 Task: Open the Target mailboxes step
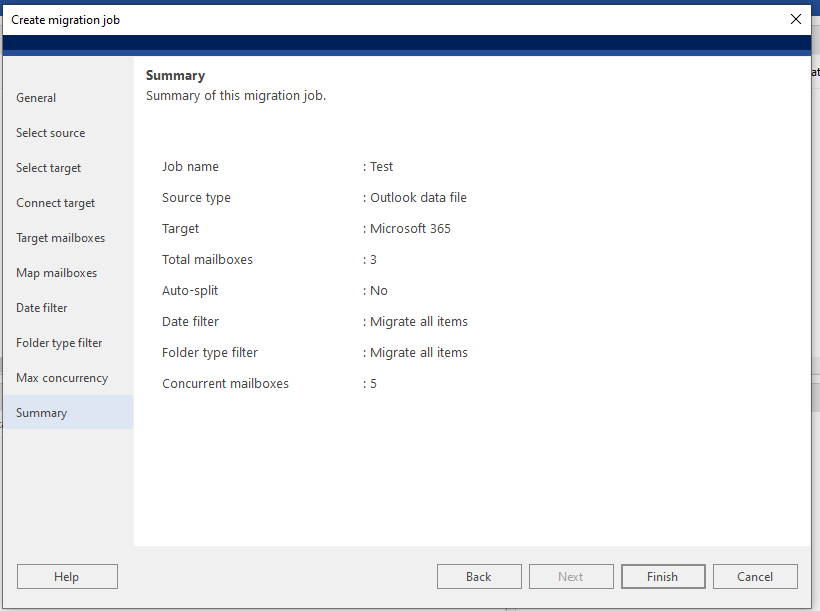tap(60, 237)
